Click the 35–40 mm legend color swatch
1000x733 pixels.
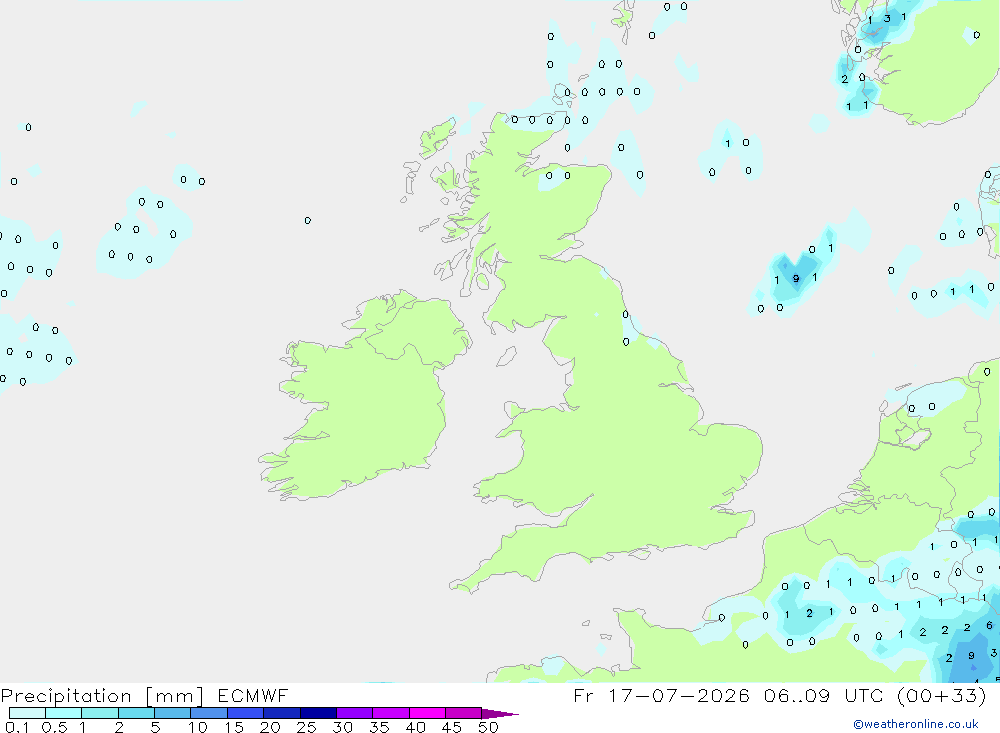[x=390, y=713]
